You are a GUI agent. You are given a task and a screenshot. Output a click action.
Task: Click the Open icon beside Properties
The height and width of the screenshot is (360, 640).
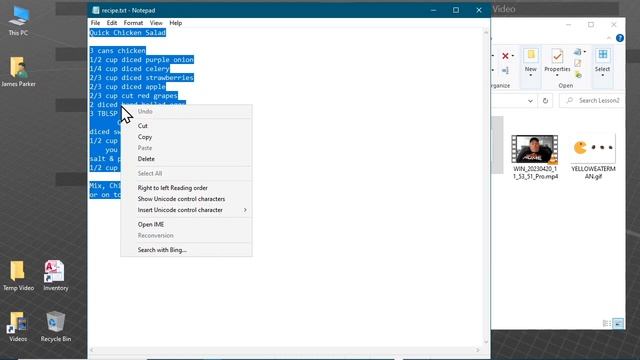578,52
